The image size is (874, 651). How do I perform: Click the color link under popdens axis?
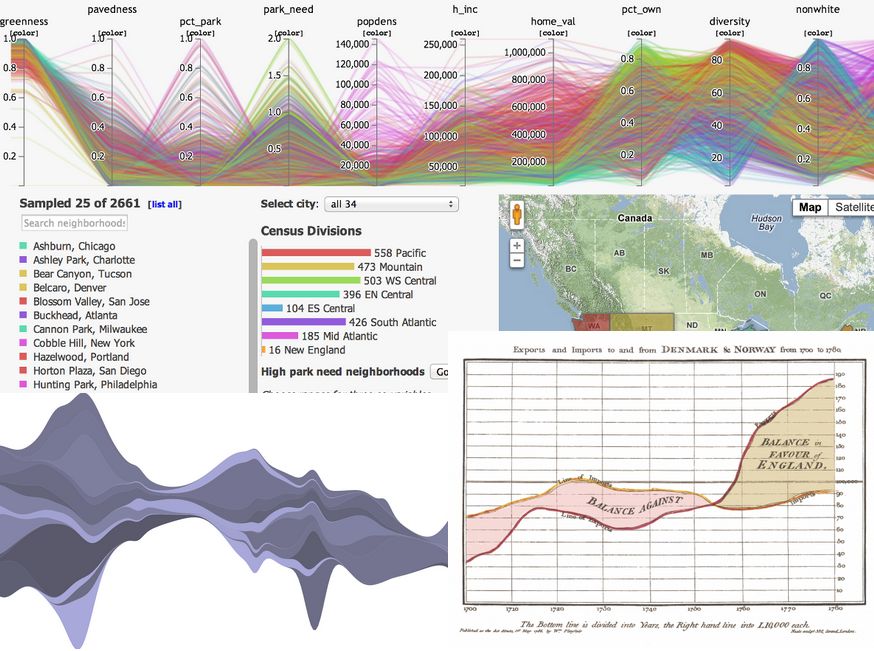377,33
